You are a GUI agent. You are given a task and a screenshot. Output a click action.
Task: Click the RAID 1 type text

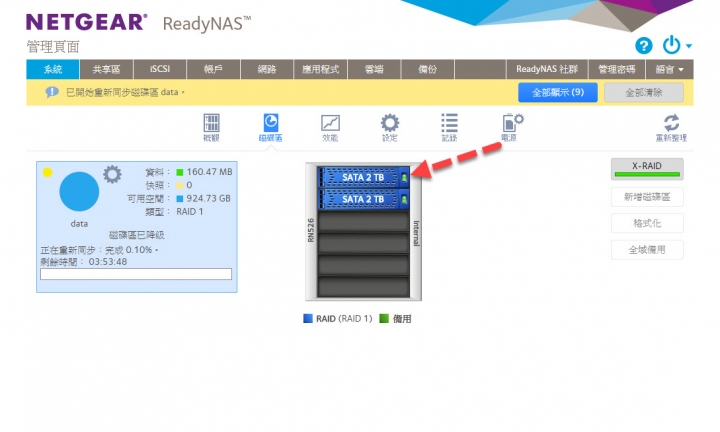(x=190, y=212)
